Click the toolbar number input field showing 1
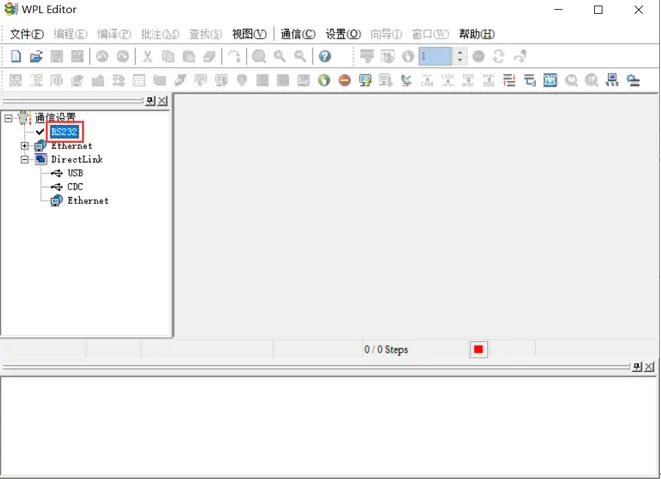The width and height of the screenshot is (661, 479). coord(435,56)
